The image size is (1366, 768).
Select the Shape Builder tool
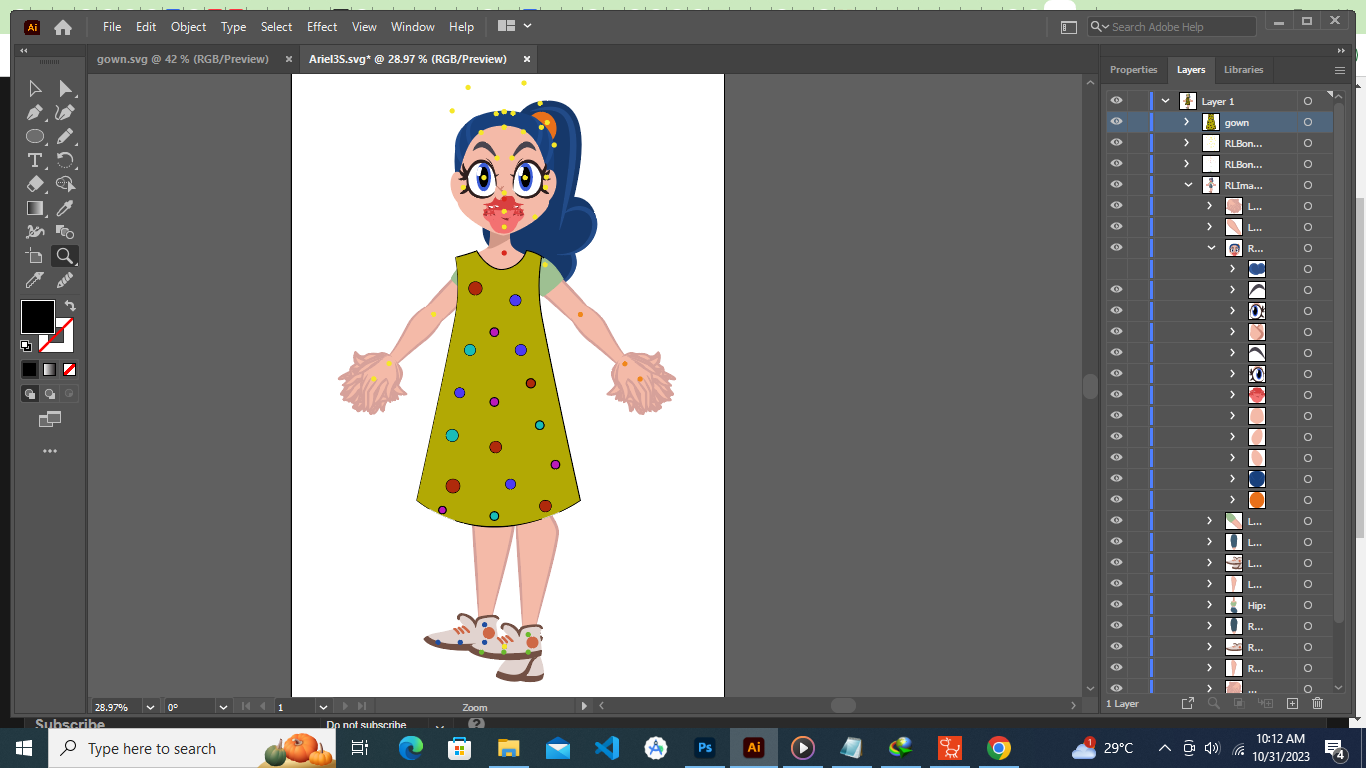click(66, 184)
